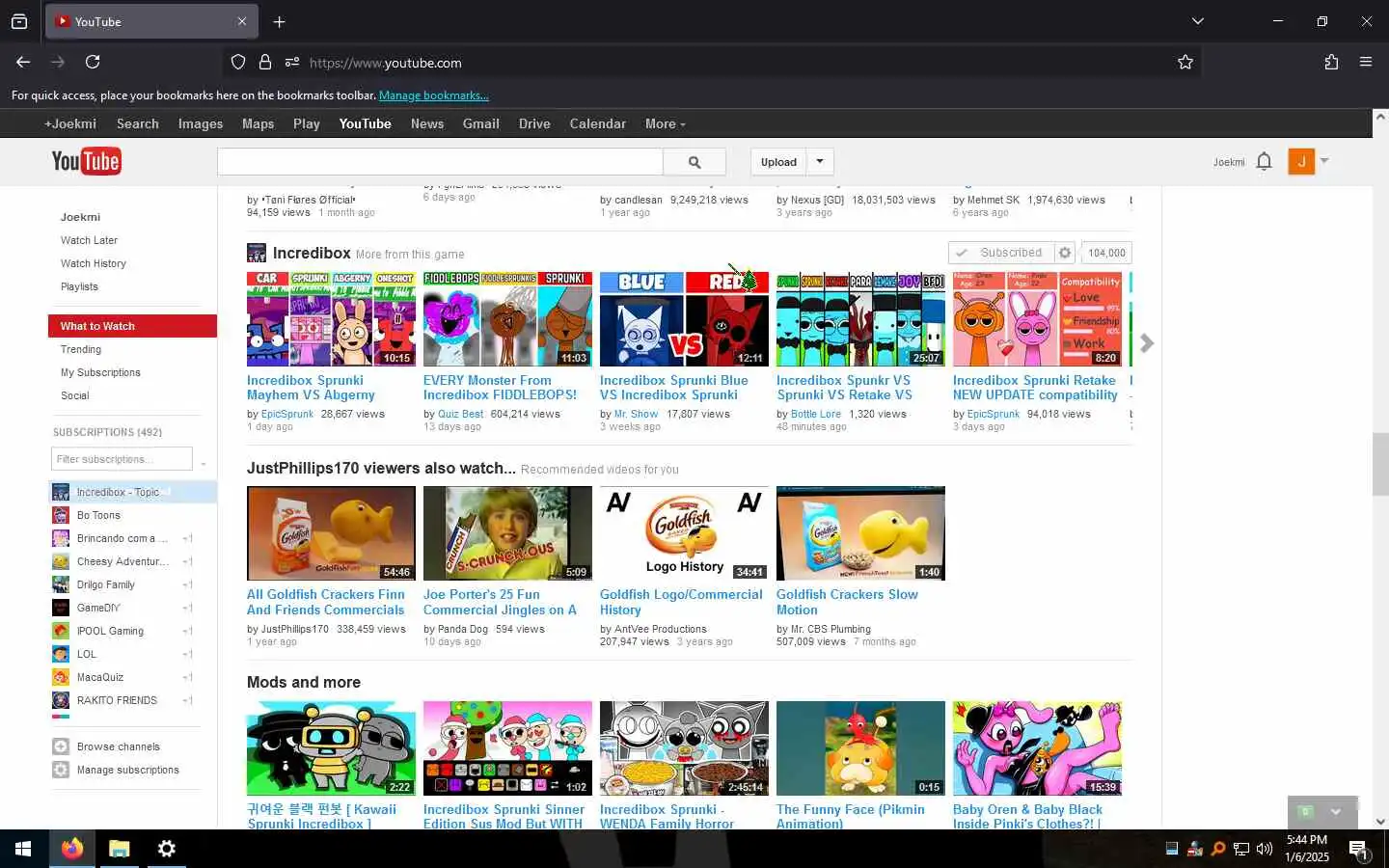Image resolution: width=1389 pixels, height=868 pixels.
Task: Open the notifications bell
Action: click(x=1265, y=162)
